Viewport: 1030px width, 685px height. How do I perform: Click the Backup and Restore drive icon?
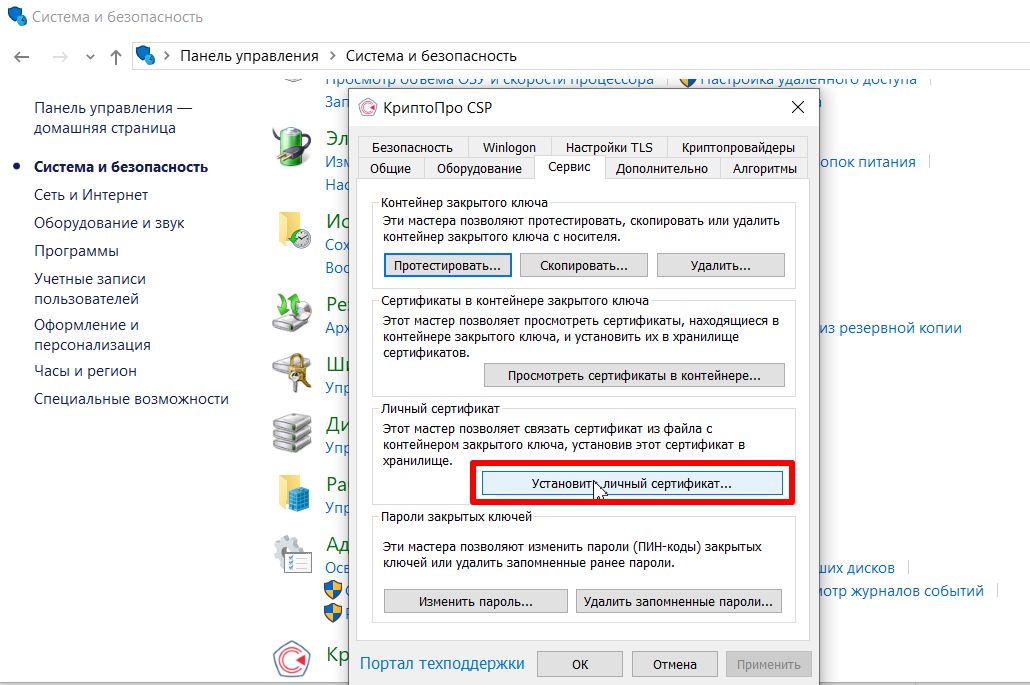coord(293,314)
